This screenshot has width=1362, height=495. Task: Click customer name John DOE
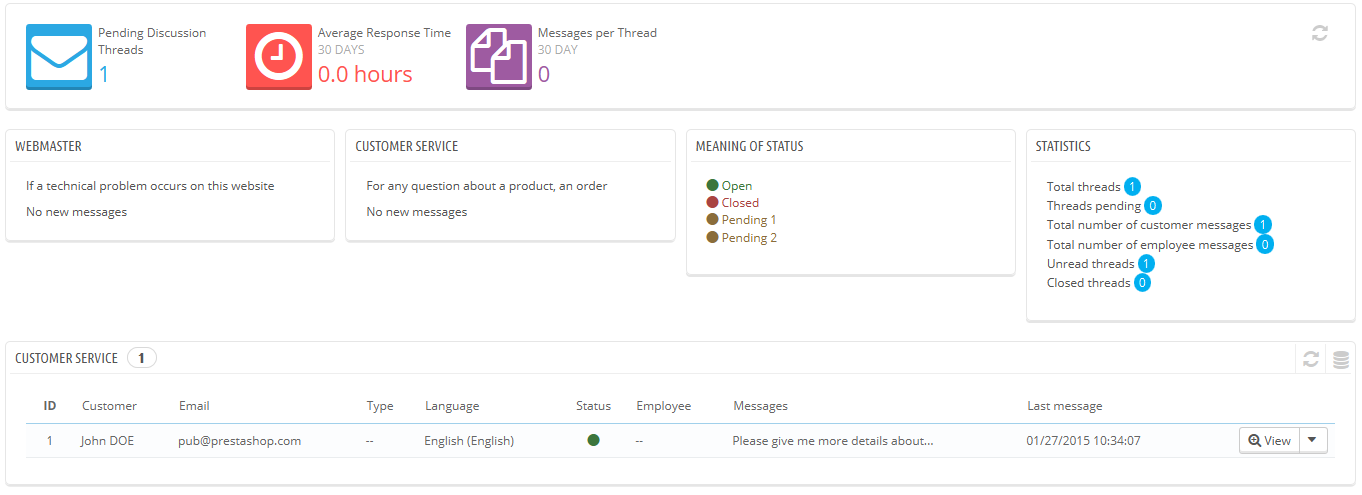pyautogui.click(x=107, y=440)
